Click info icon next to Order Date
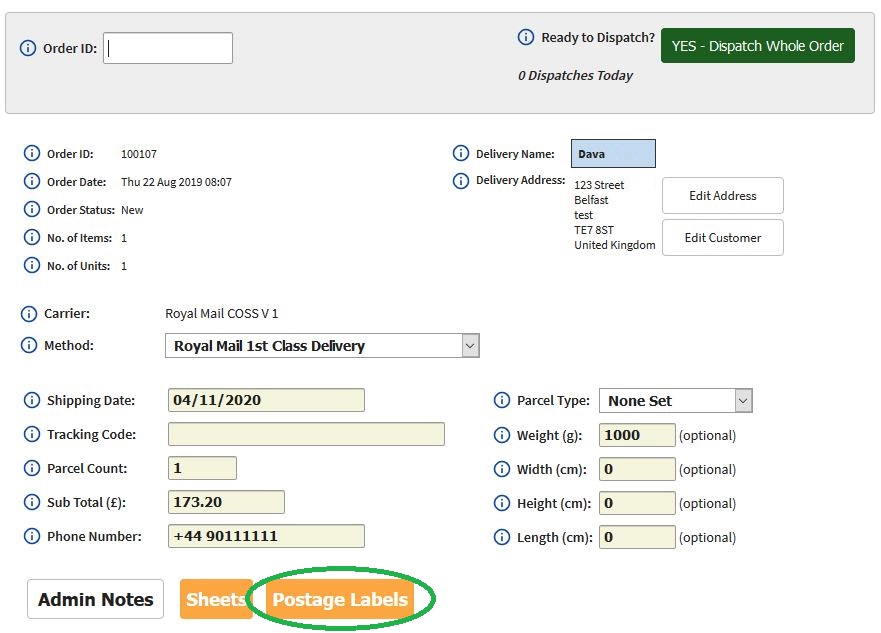881x633 pixels. [x=32, y=181]
